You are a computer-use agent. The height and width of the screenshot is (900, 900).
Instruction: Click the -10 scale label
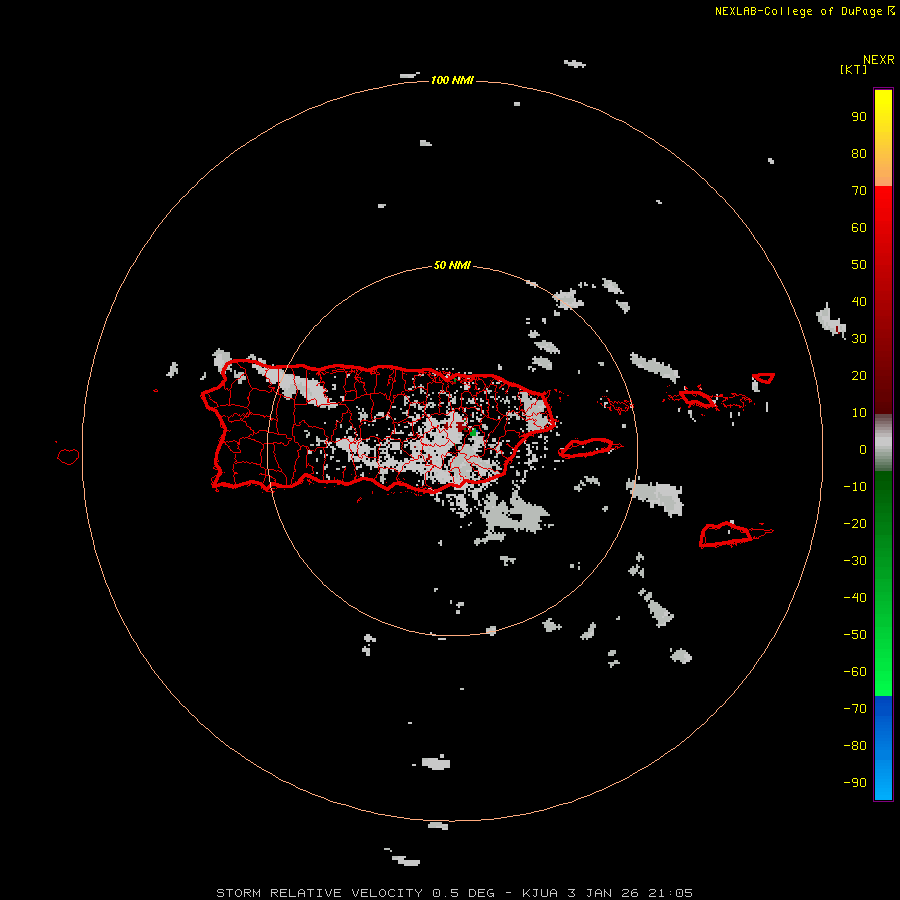tap(855, 487)
